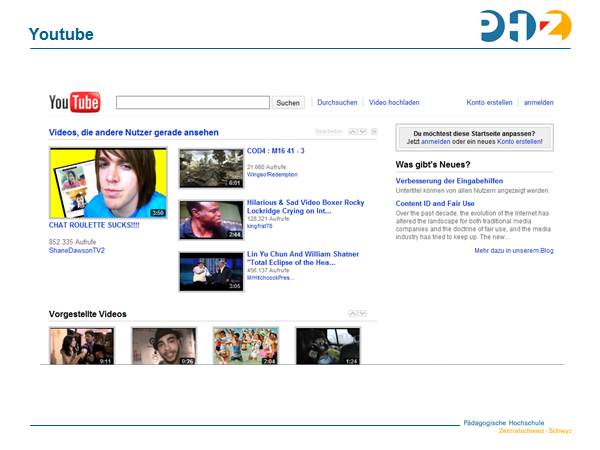Open 'Lin Yu Chun And William Shatner' title

click(303, 258)
